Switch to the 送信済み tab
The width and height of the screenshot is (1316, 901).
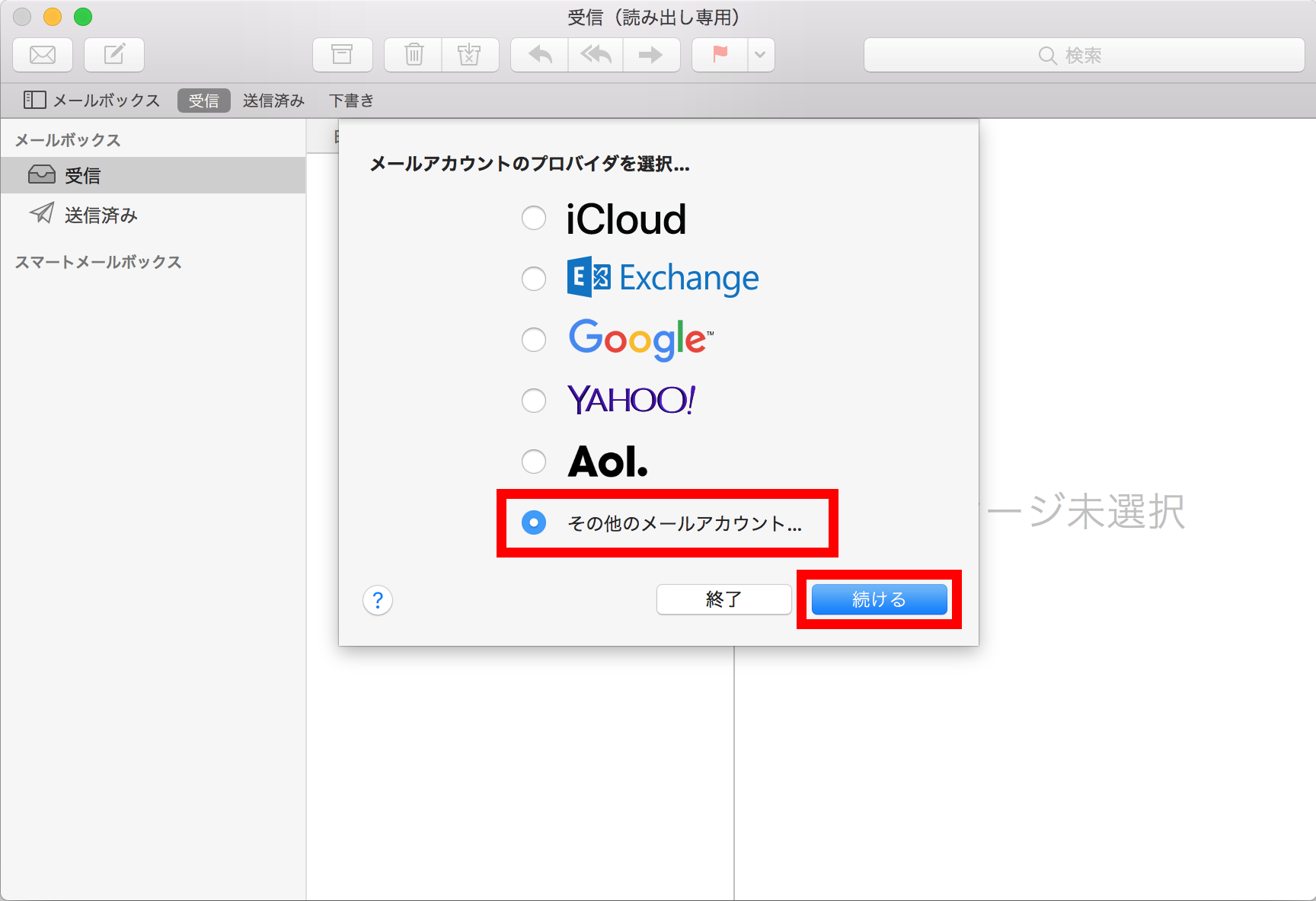(x=273, y=100)
